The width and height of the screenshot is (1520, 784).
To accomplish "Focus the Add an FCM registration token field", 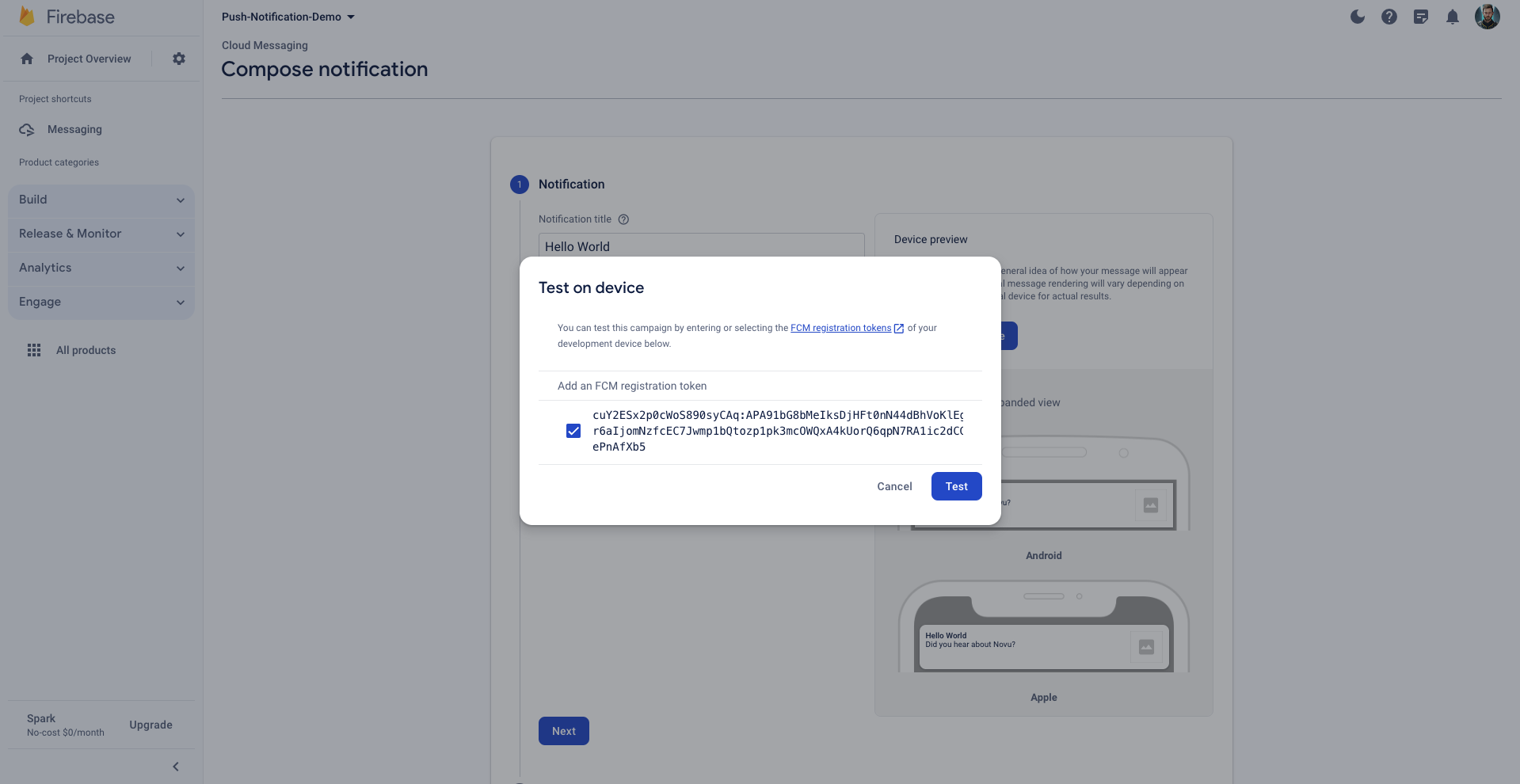I will pyautogui.click(x=760, y=386).
